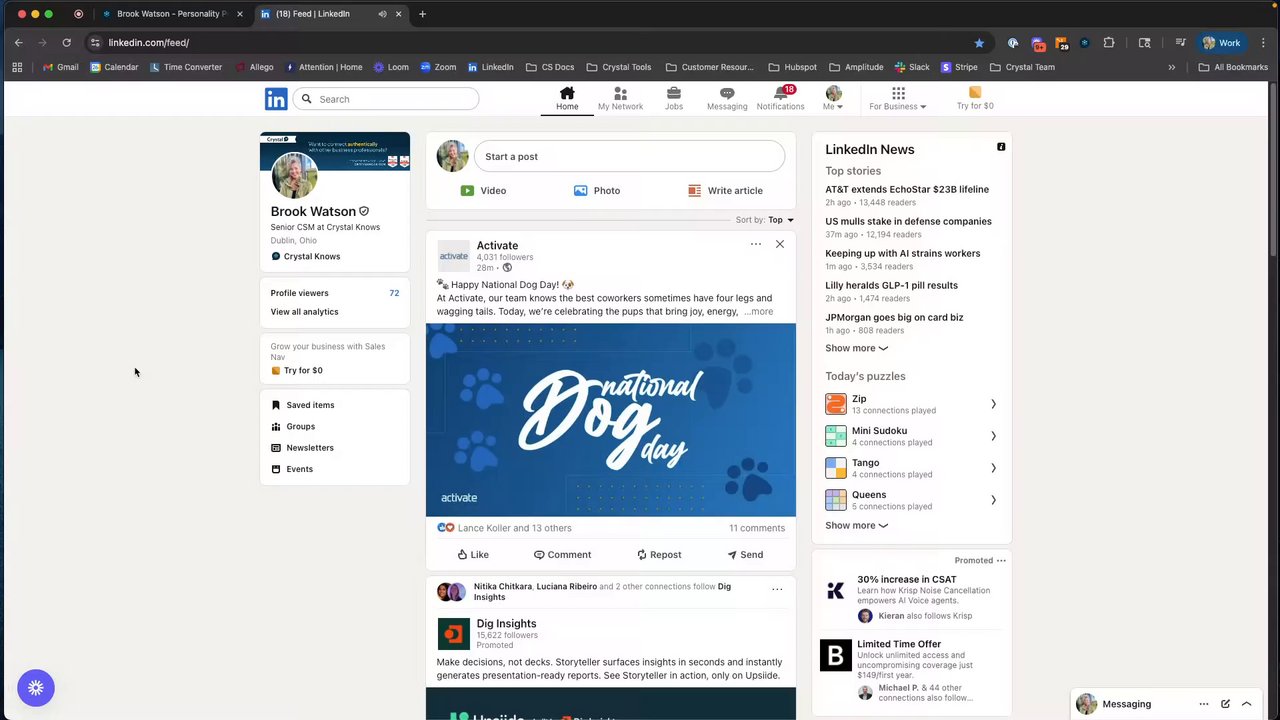The width and height of the screenshot is (1280, 720).
Task: Open Dig Insights post options menu
Action: [x=777, y=589]
